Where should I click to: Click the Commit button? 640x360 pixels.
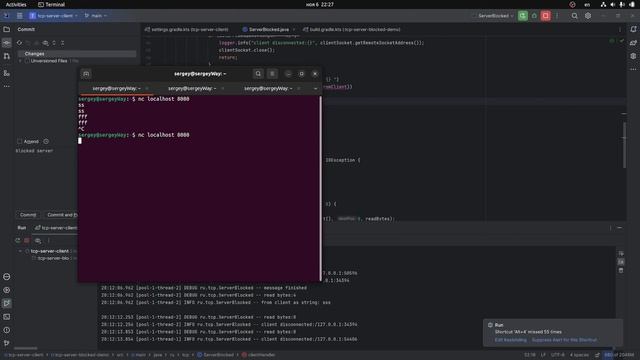pos(28,215)
